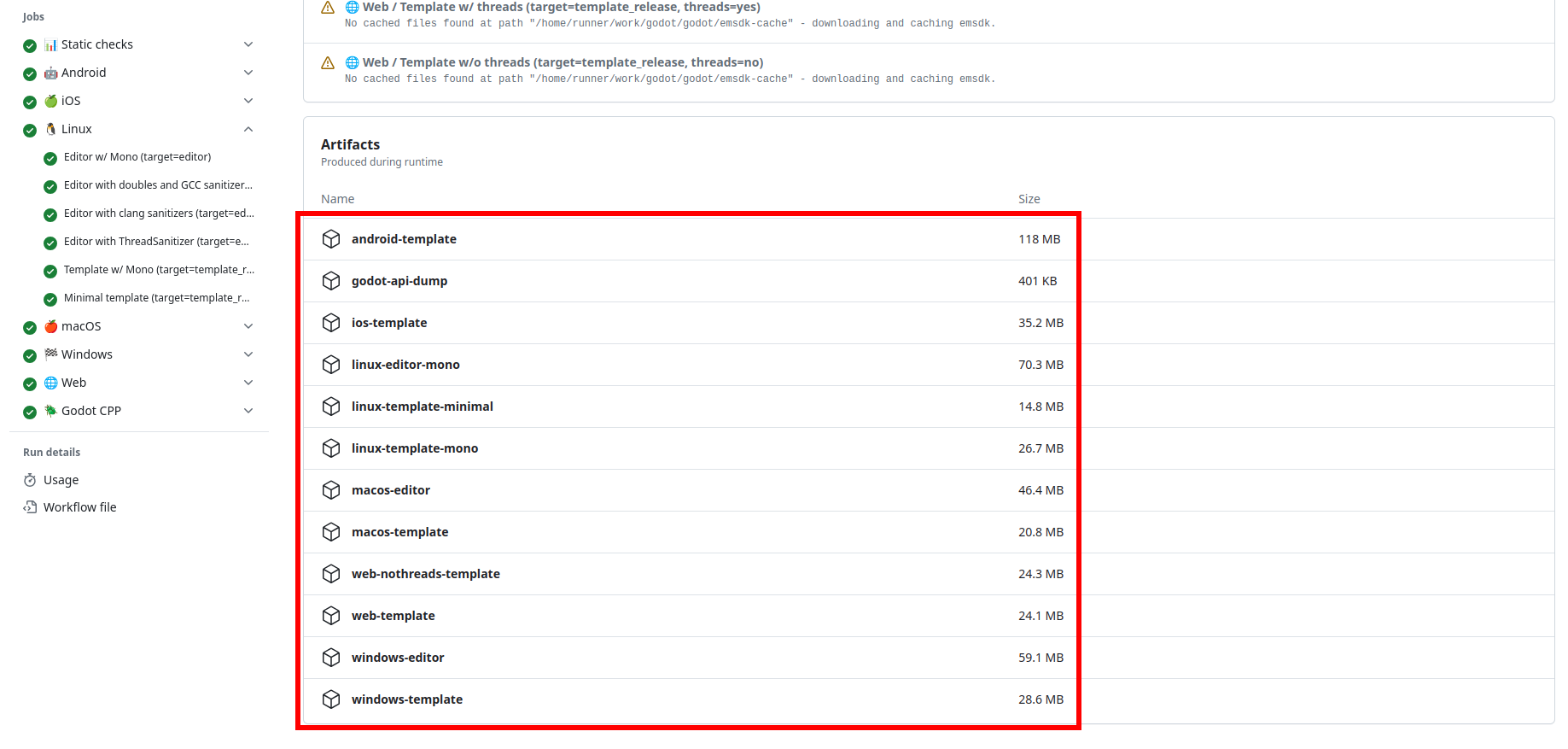
Task: Collapse the Linux job group chevron
Action: click(x=248, y=129)
